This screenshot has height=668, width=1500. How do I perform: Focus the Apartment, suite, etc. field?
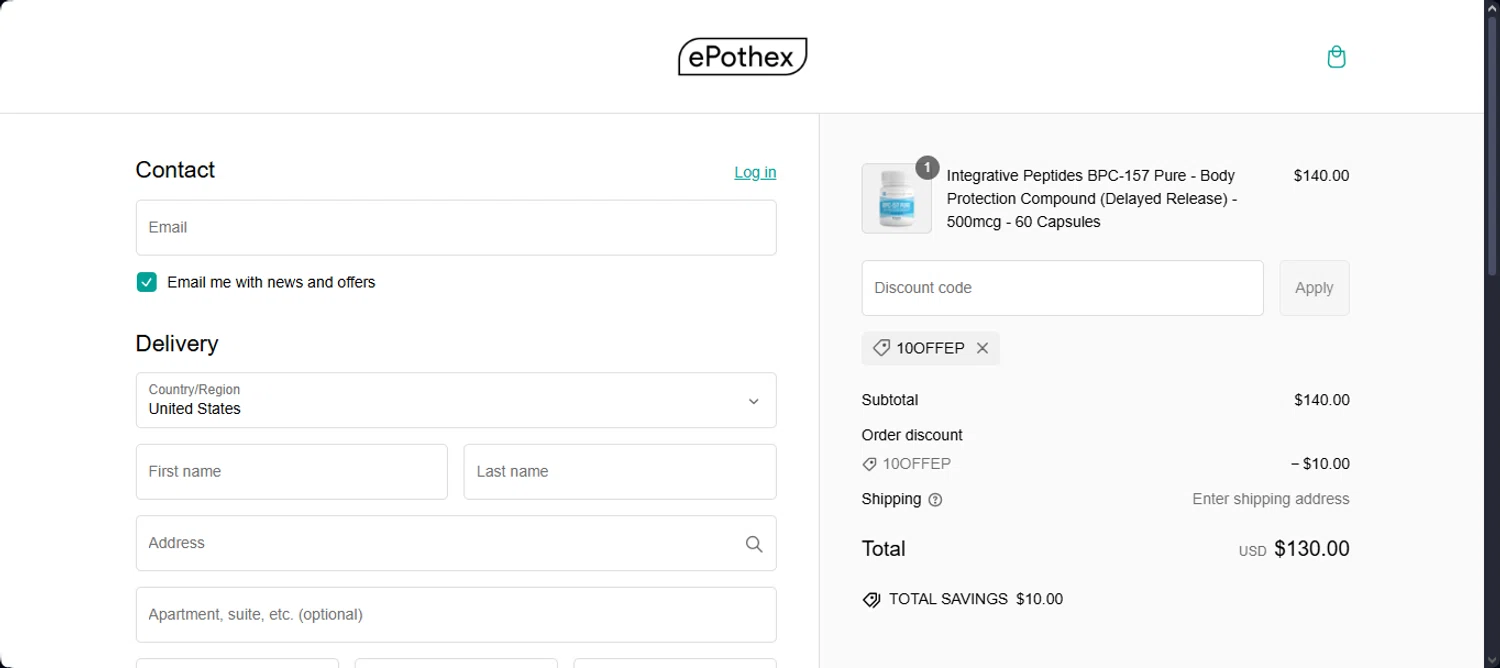(456, 615)
